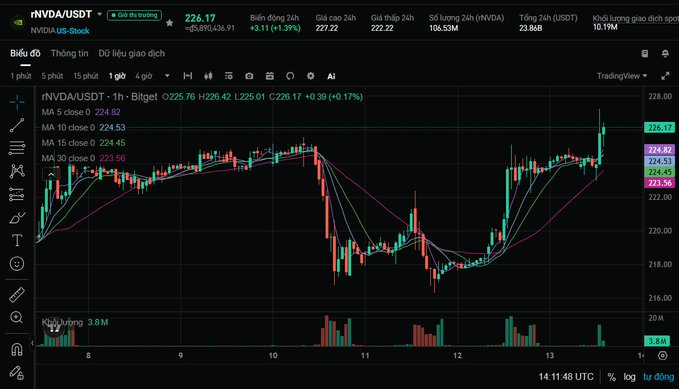Viewport: 679px width, 389px height.
Task: Click the TradingView logo on chart
Action: click(54, 329)
